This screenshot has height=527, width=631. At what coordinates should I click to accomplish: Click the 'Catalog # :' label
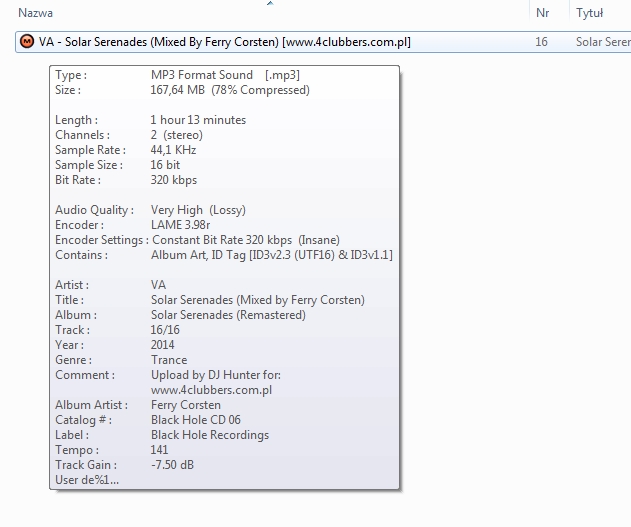pos(83,420)
